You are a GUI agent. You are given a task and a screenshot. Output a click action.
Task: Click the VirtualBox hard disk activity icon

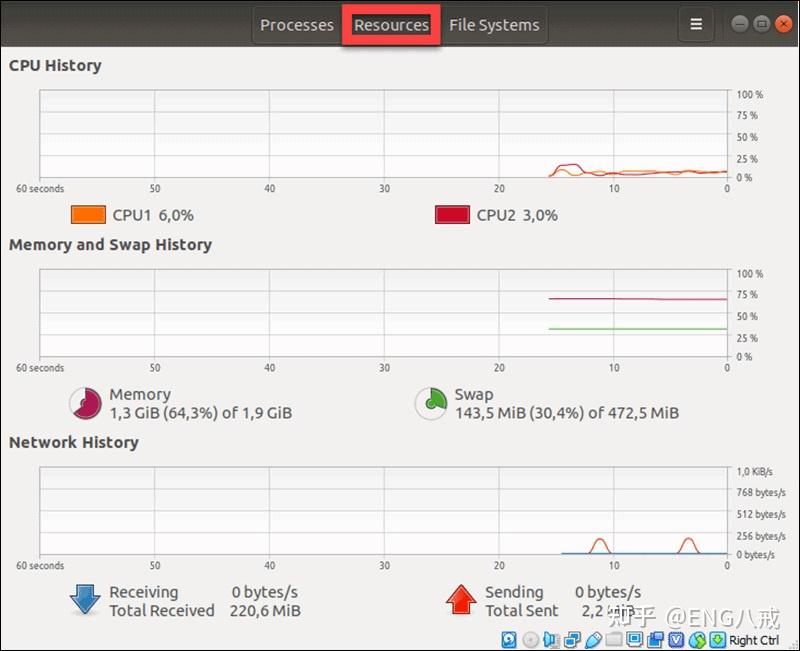507,639
